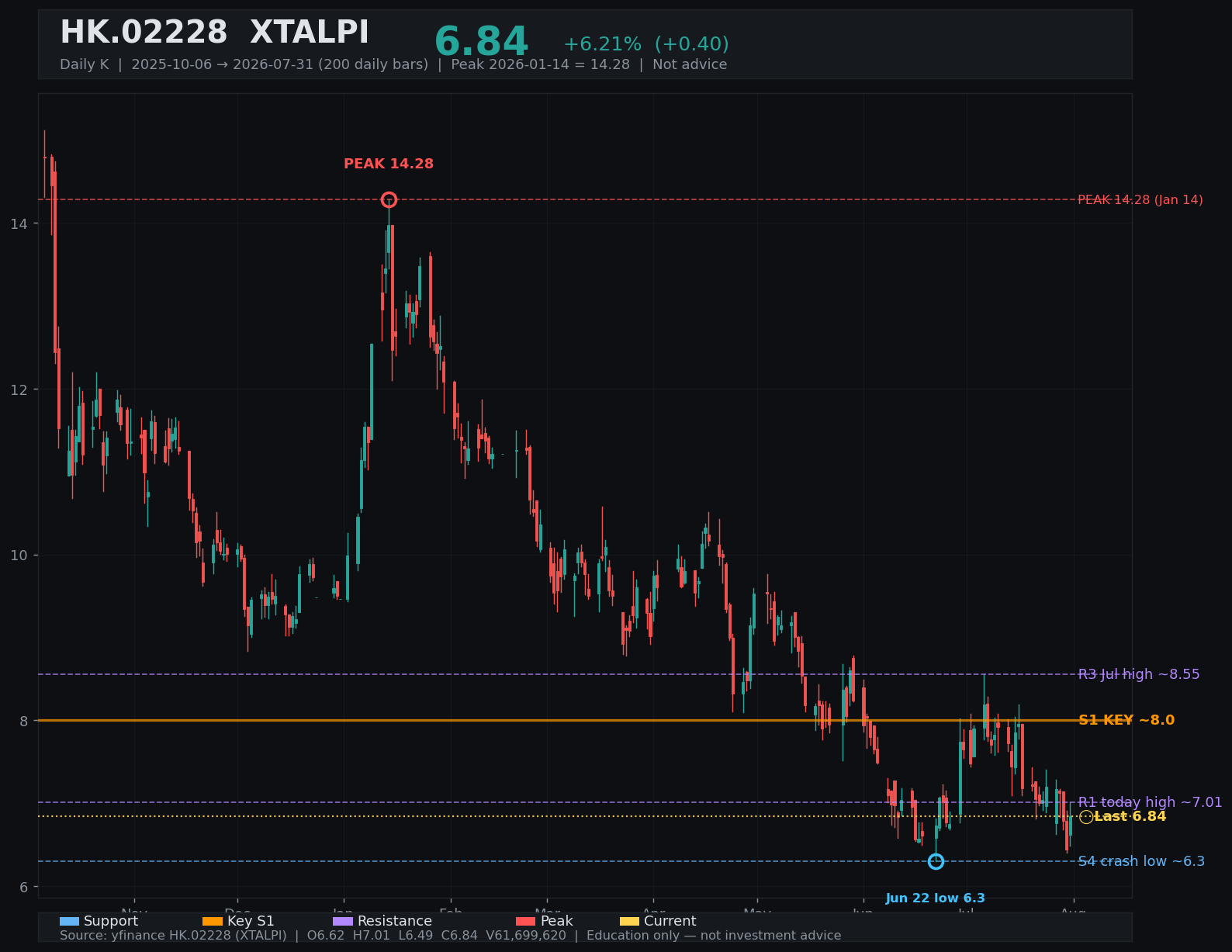Click the 'Jun 22 low 6.3' annotation
Viewport: 1232px width, 952px height.
pyautogui.click(x=936, y=898)
